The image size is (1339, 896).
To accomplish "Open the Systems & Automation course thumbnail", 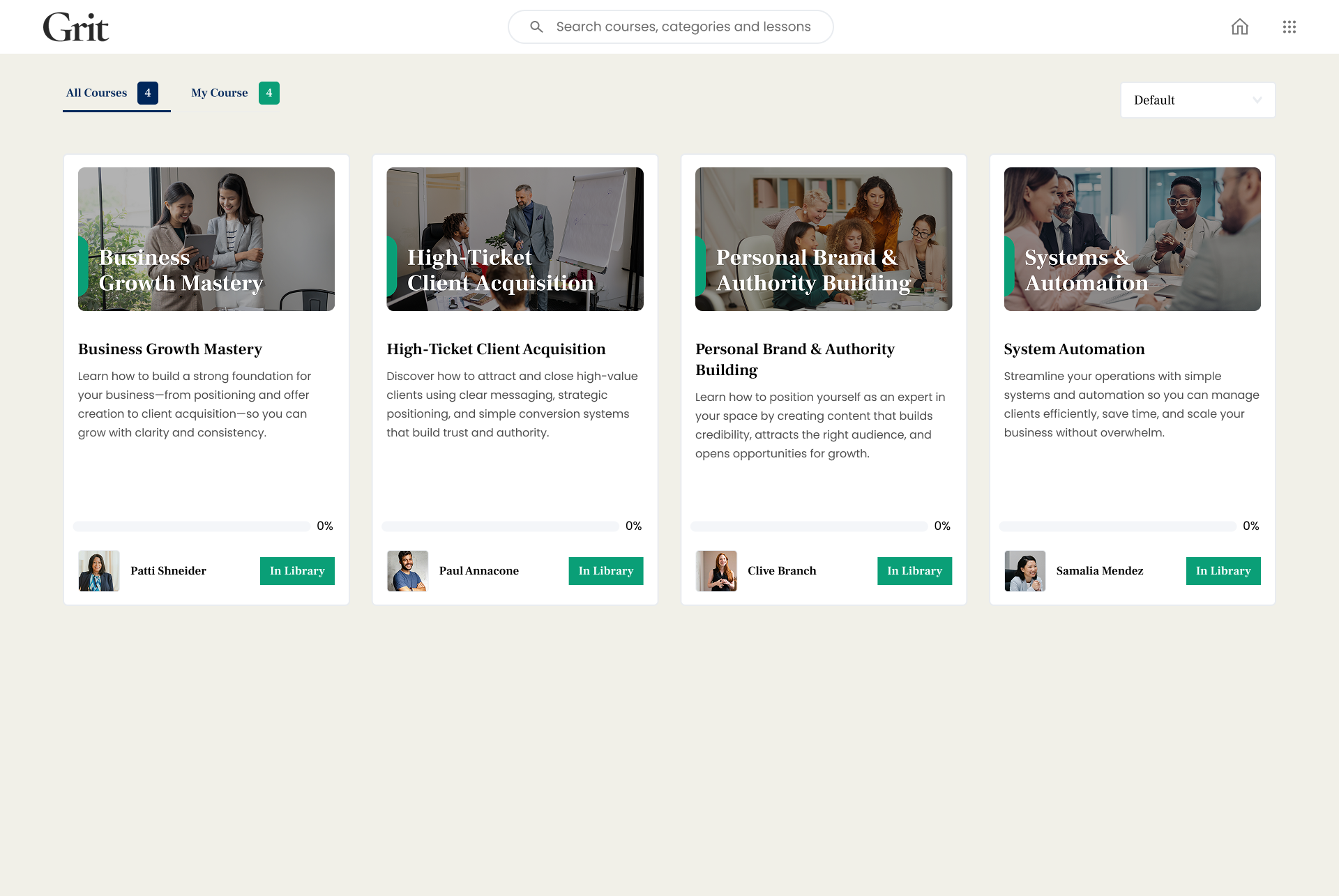I will [1132, 239].
